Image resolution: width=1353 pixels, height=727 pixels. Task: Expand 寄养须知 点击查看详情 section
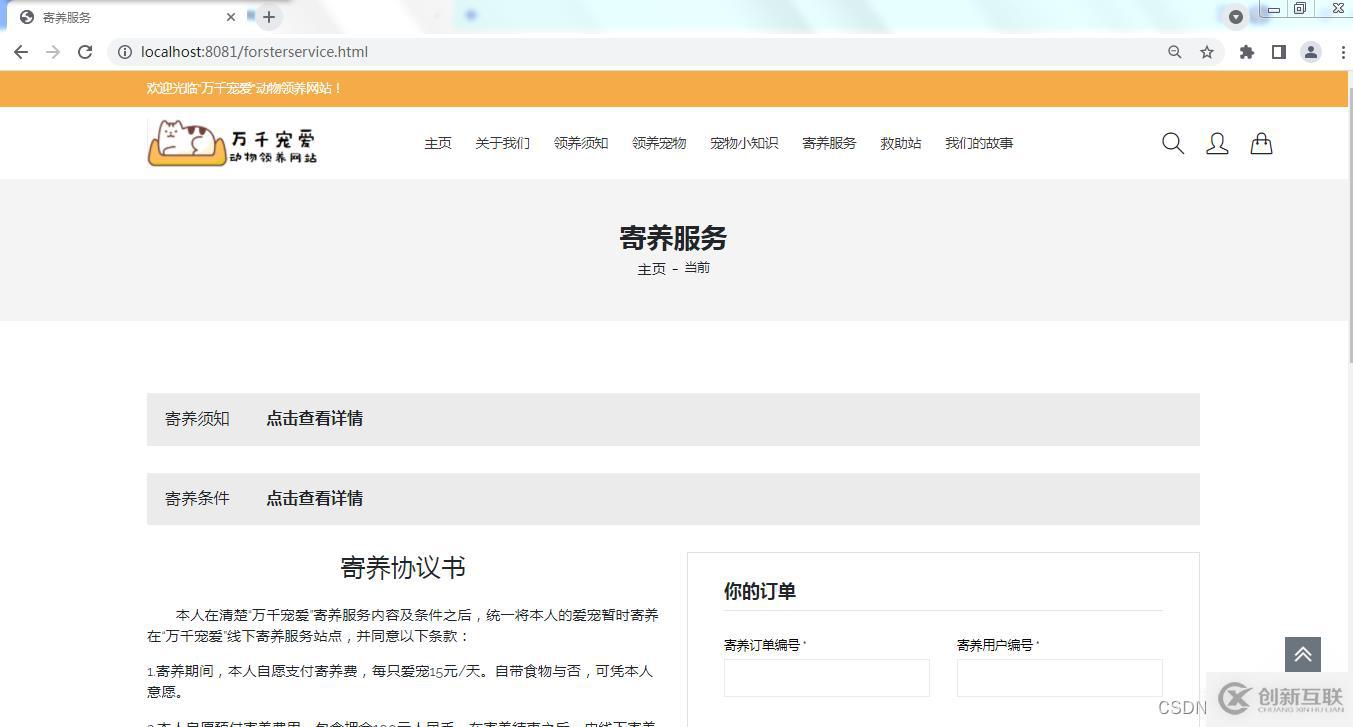(314, 419)
